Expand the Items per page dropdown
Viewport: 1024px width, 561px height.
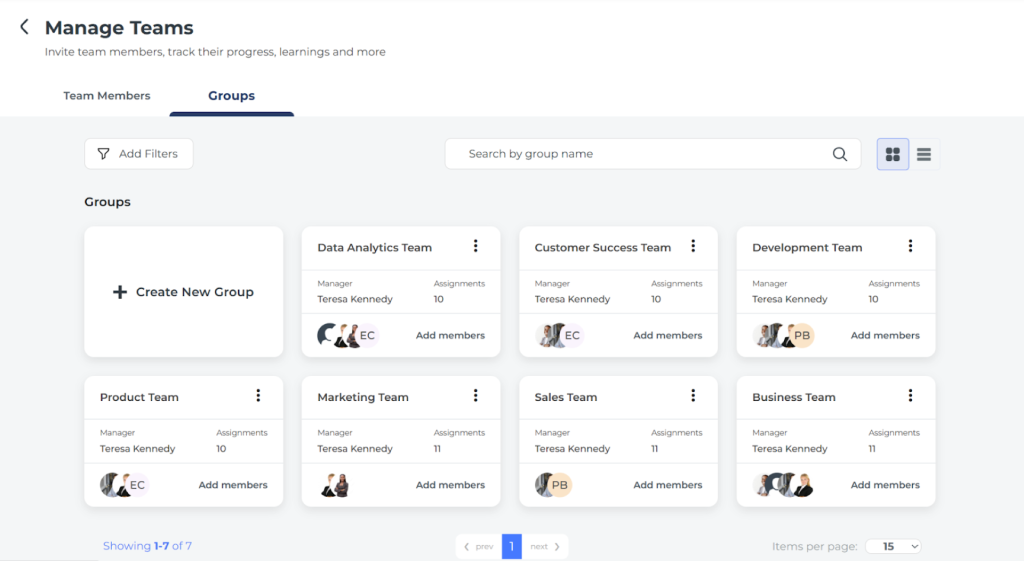click(x=893, y=546)
